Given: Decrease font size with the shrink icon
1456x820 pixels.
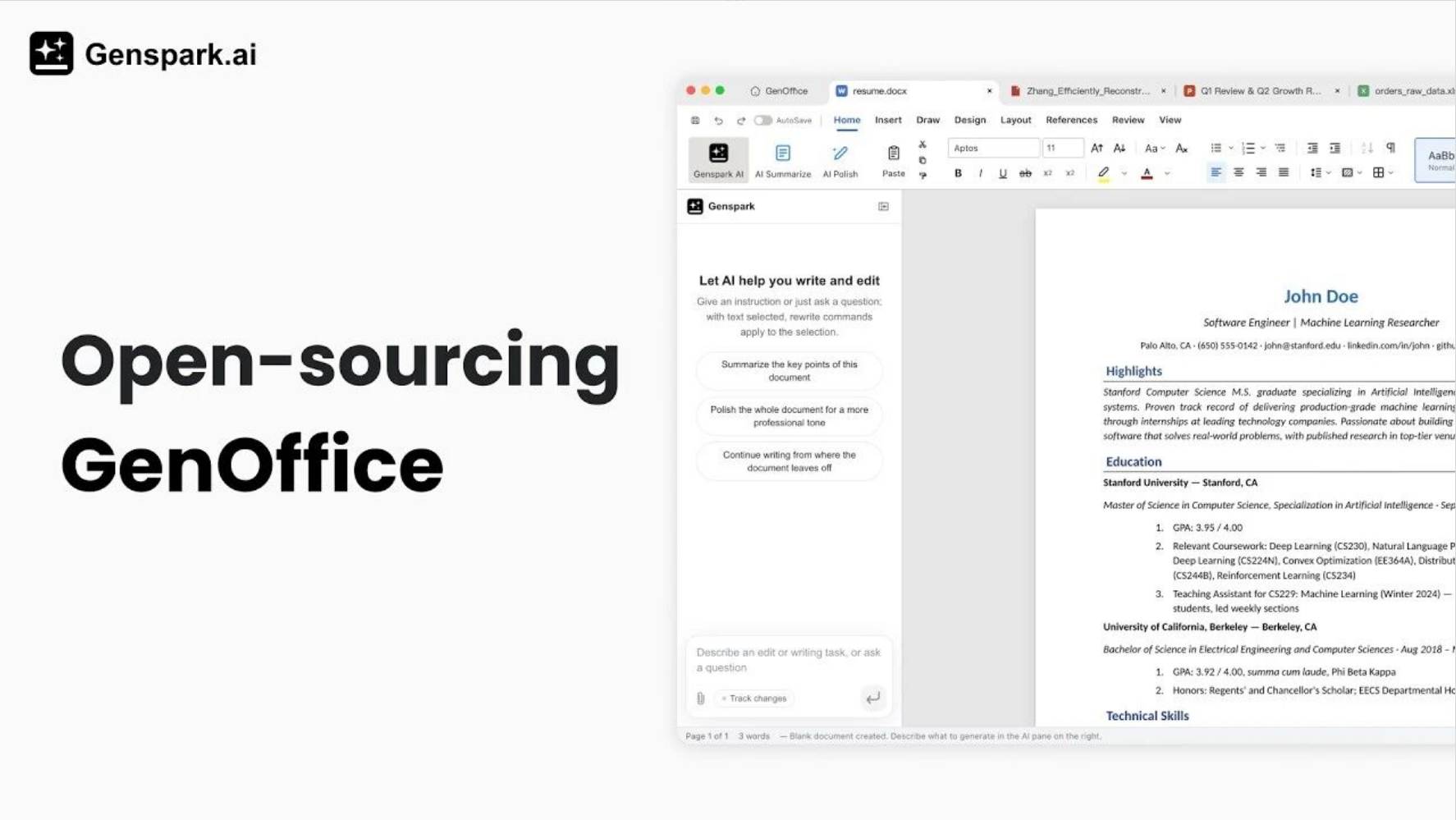Looking at the screenshot, I should coord(1119,149).
